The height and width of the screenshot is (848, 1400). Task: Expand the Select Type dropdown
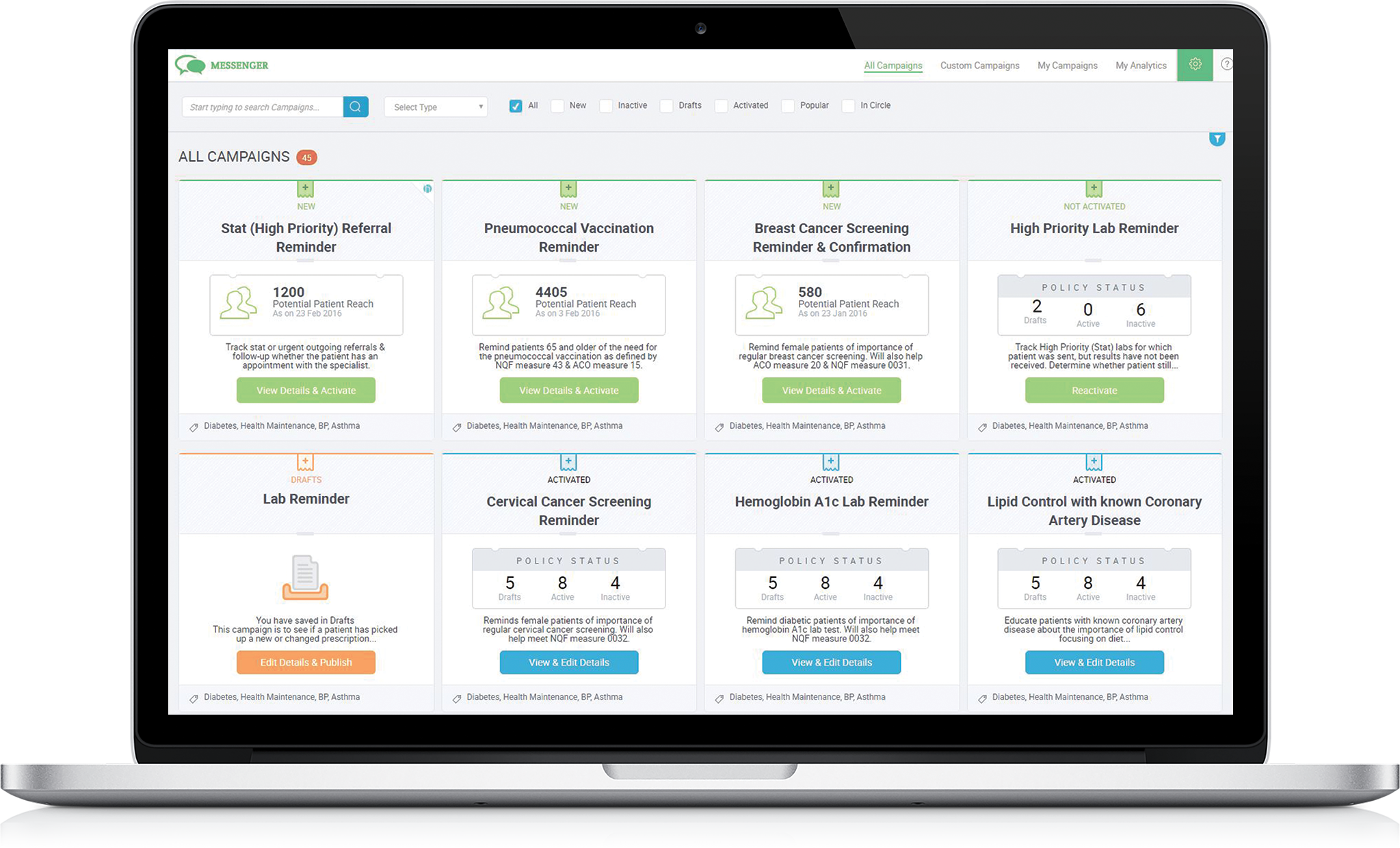[x=437, y=105]
